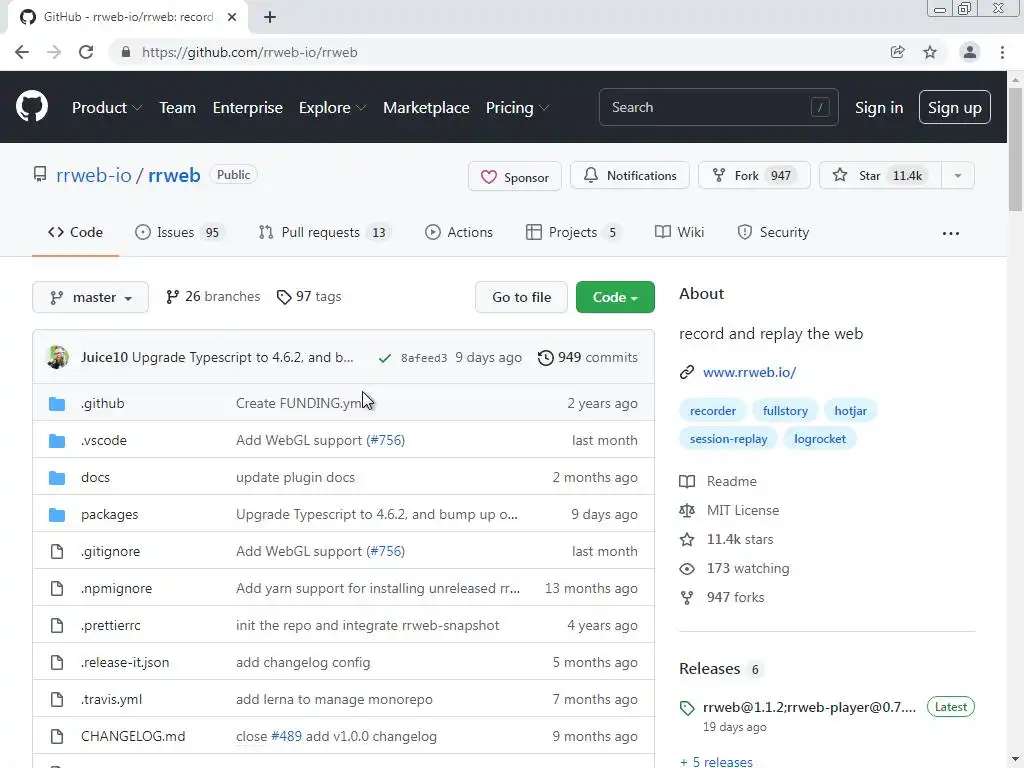Click the Team nav link
This screenshot has width=1024, height=768.
point(177,108)
